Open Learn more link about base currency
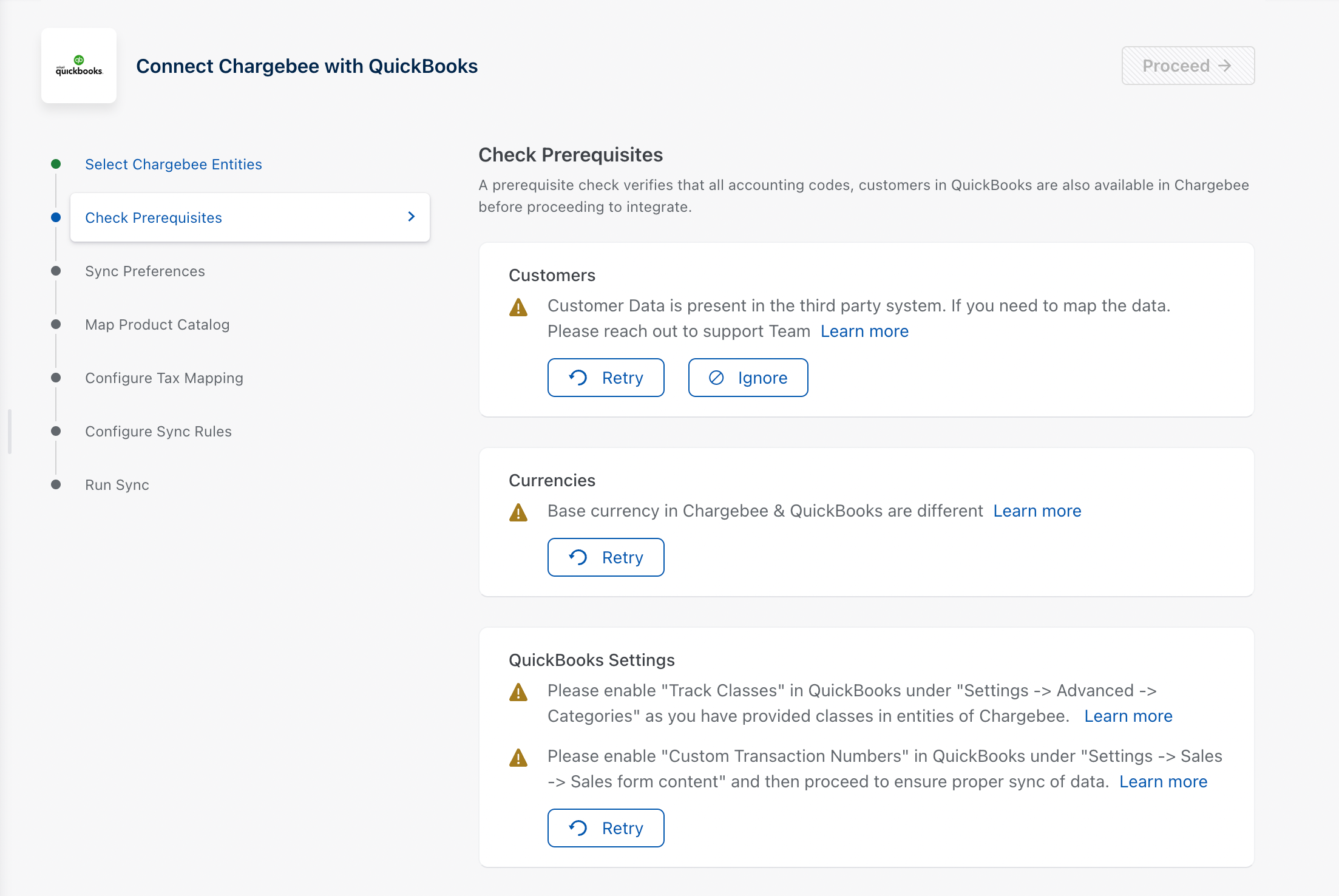Screen dimensions: 1339x896 click(1037, 511)
